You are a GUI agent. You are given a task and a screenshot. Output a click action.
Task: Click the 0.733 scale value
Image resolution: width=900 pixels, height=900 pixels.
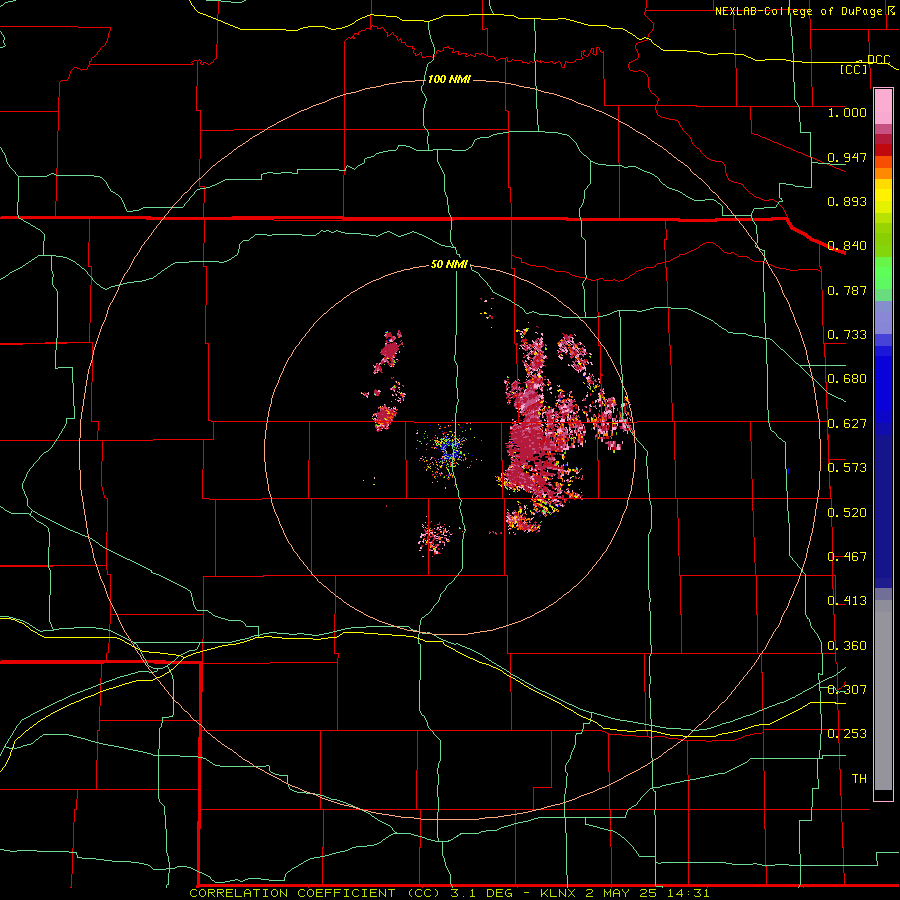[847, 335]
